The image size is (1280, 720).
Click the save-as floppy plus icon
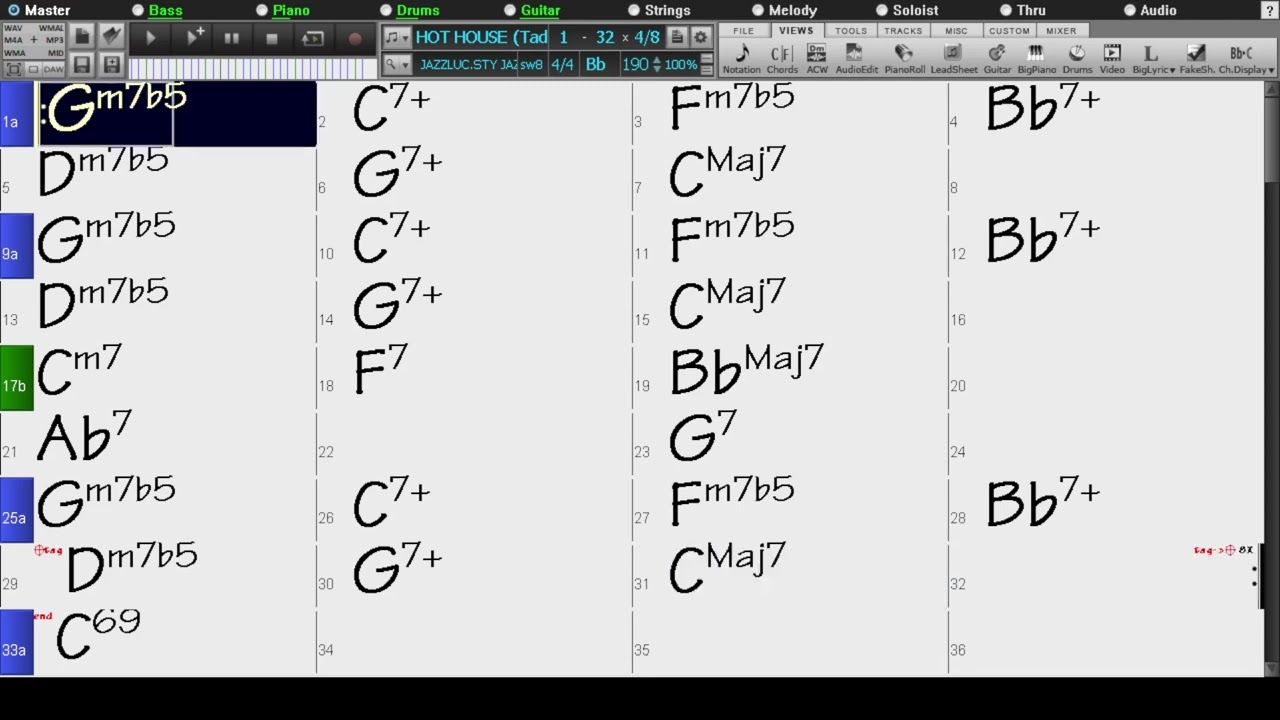[111, 65]
